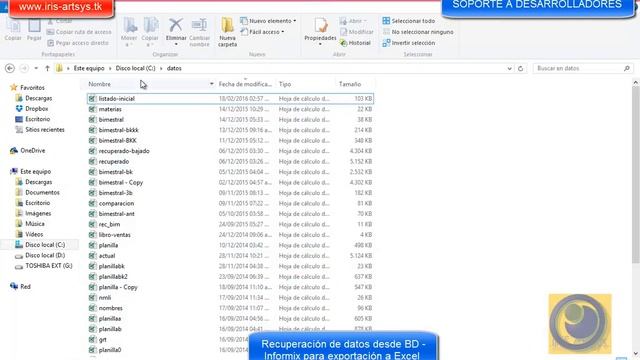This screenshot has height=360, width=640.
Task: Select the bimestral-bkkk file
Action: click(x=119, y=130)
